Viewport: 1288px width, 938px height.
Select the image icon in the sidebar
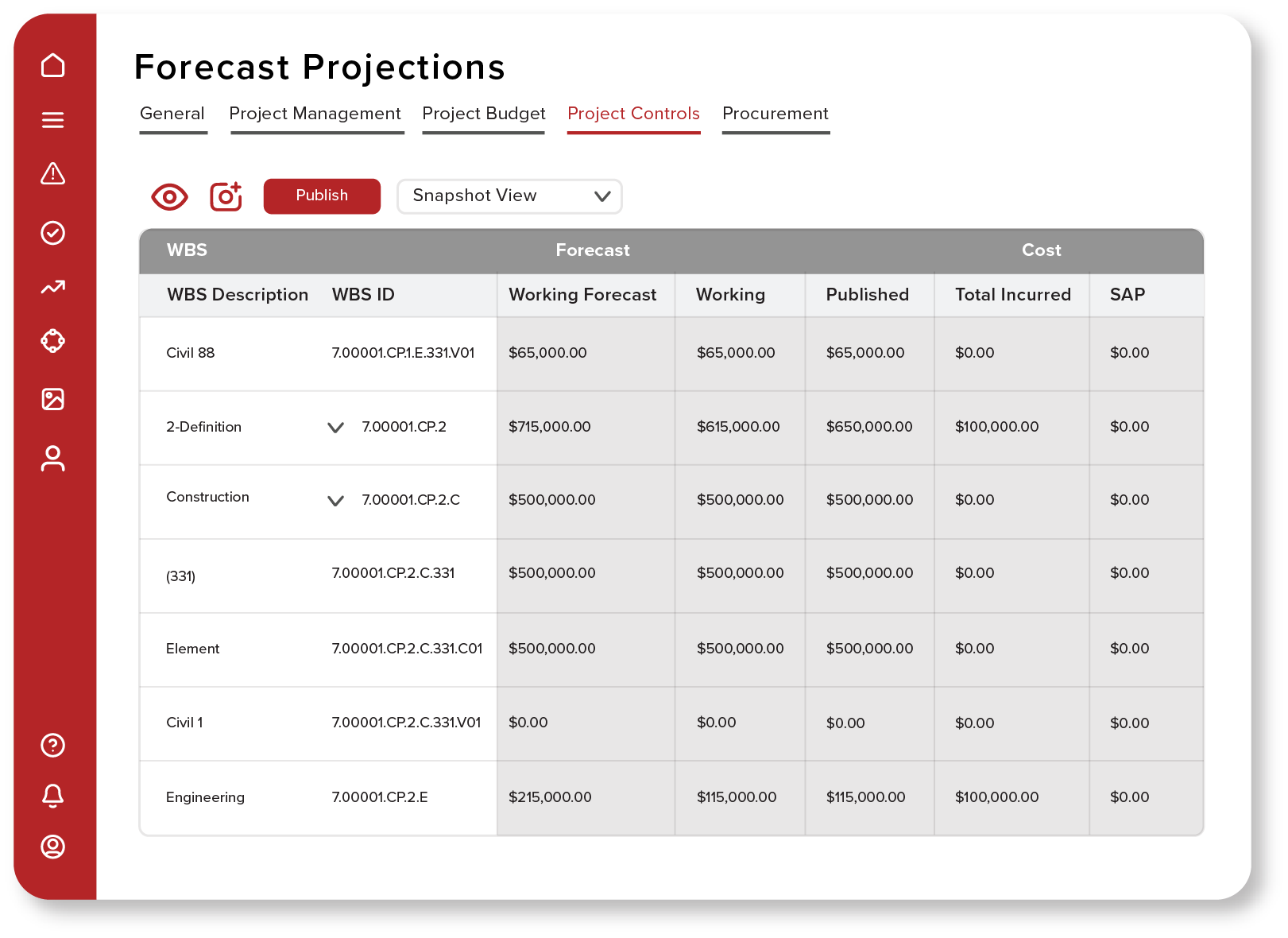click(53, 400)
